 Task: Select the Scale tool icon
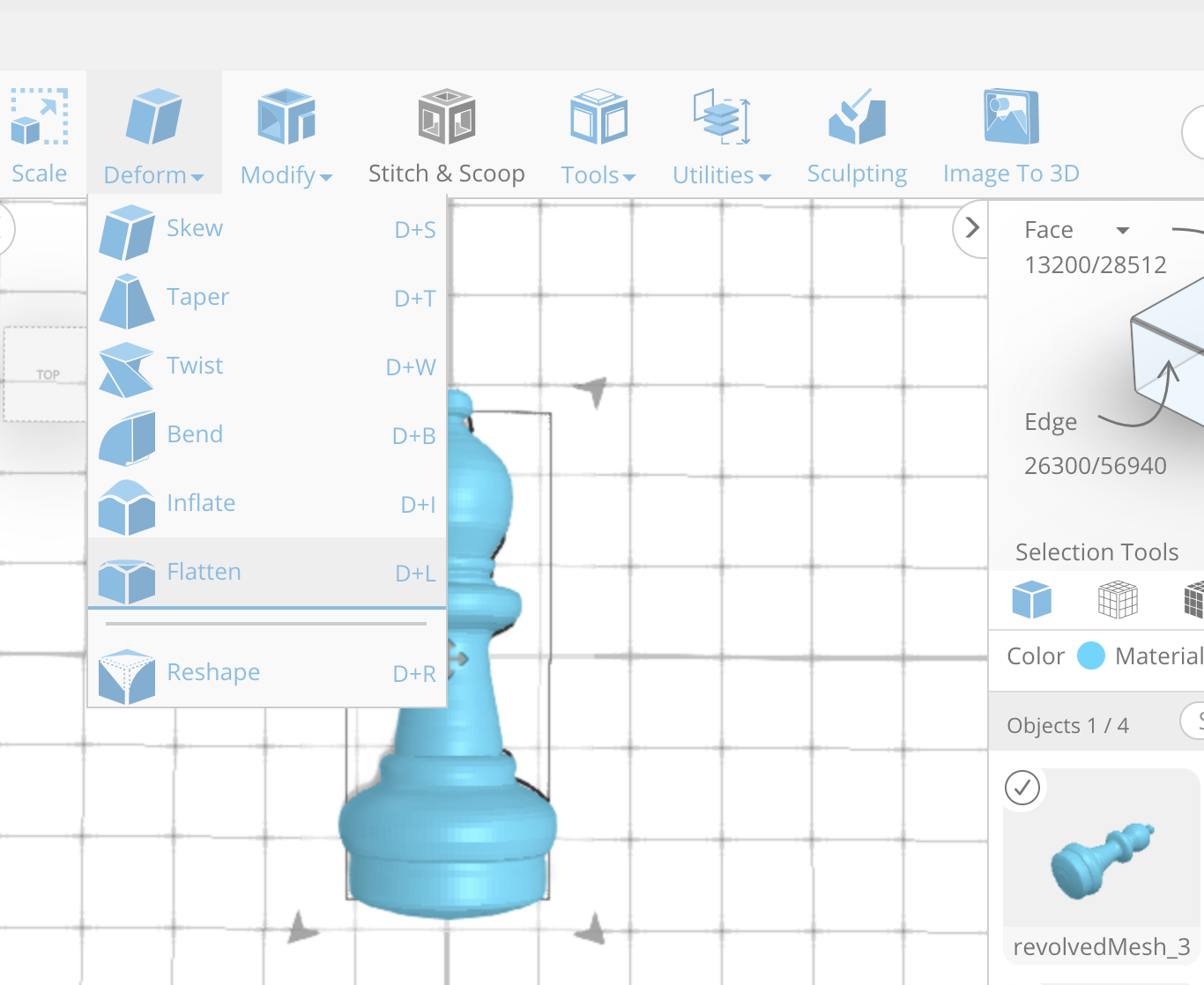39,116
